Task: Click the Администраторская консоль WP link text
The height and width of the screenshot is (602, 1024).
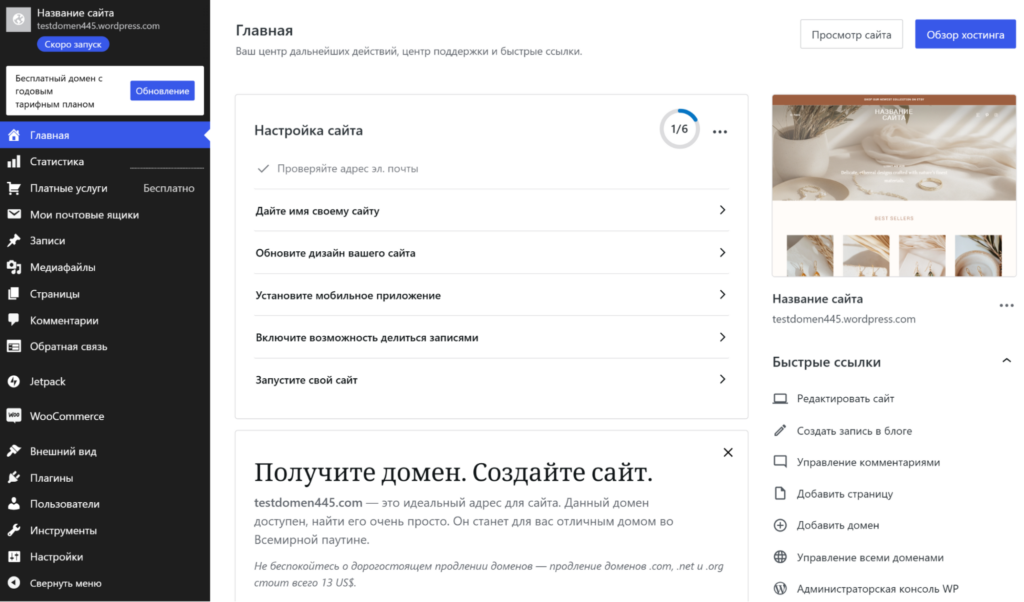Action: (x=878, y=589)
